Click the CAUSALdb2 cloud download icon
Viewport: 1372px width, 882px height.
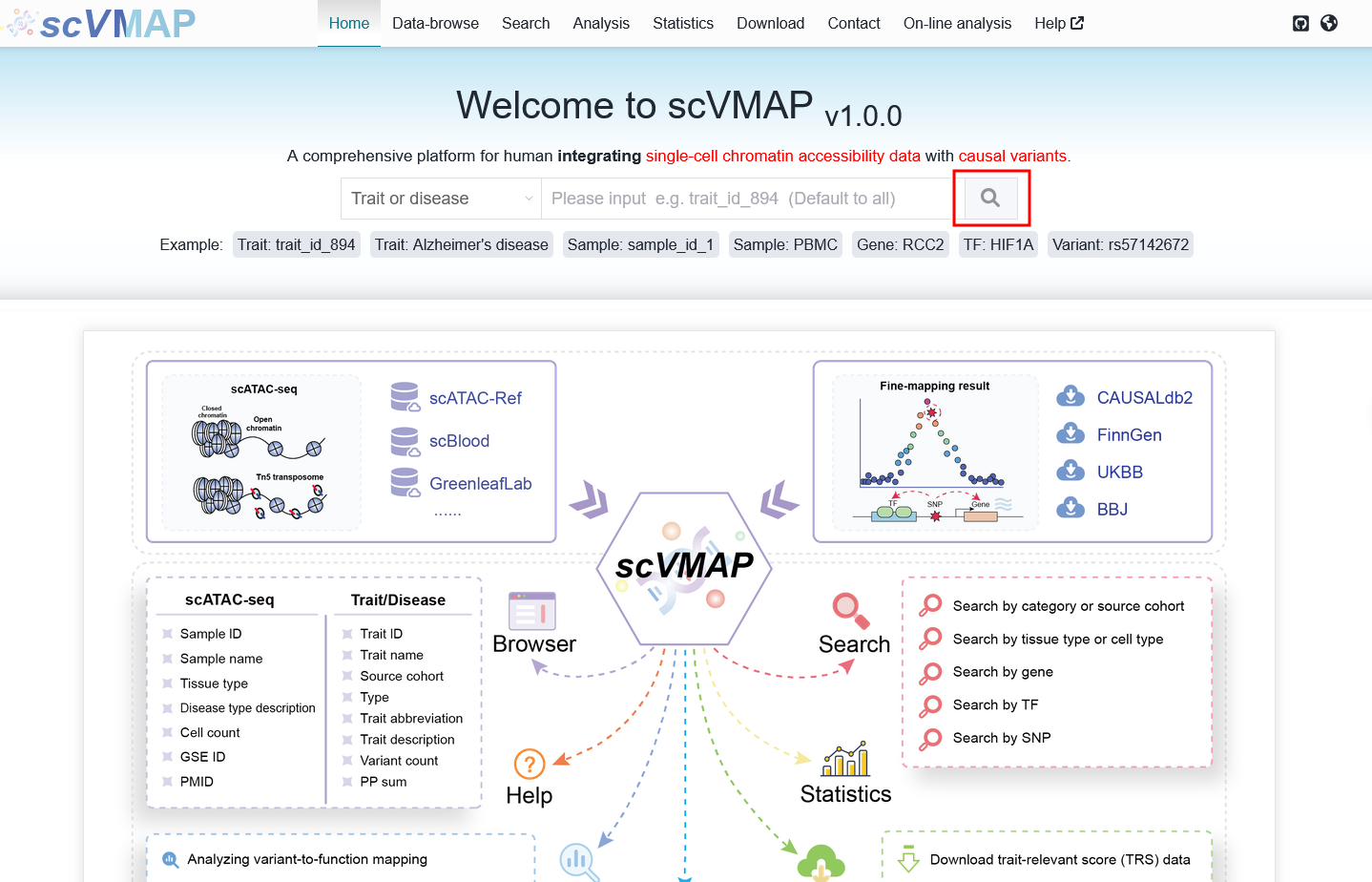1071,397
